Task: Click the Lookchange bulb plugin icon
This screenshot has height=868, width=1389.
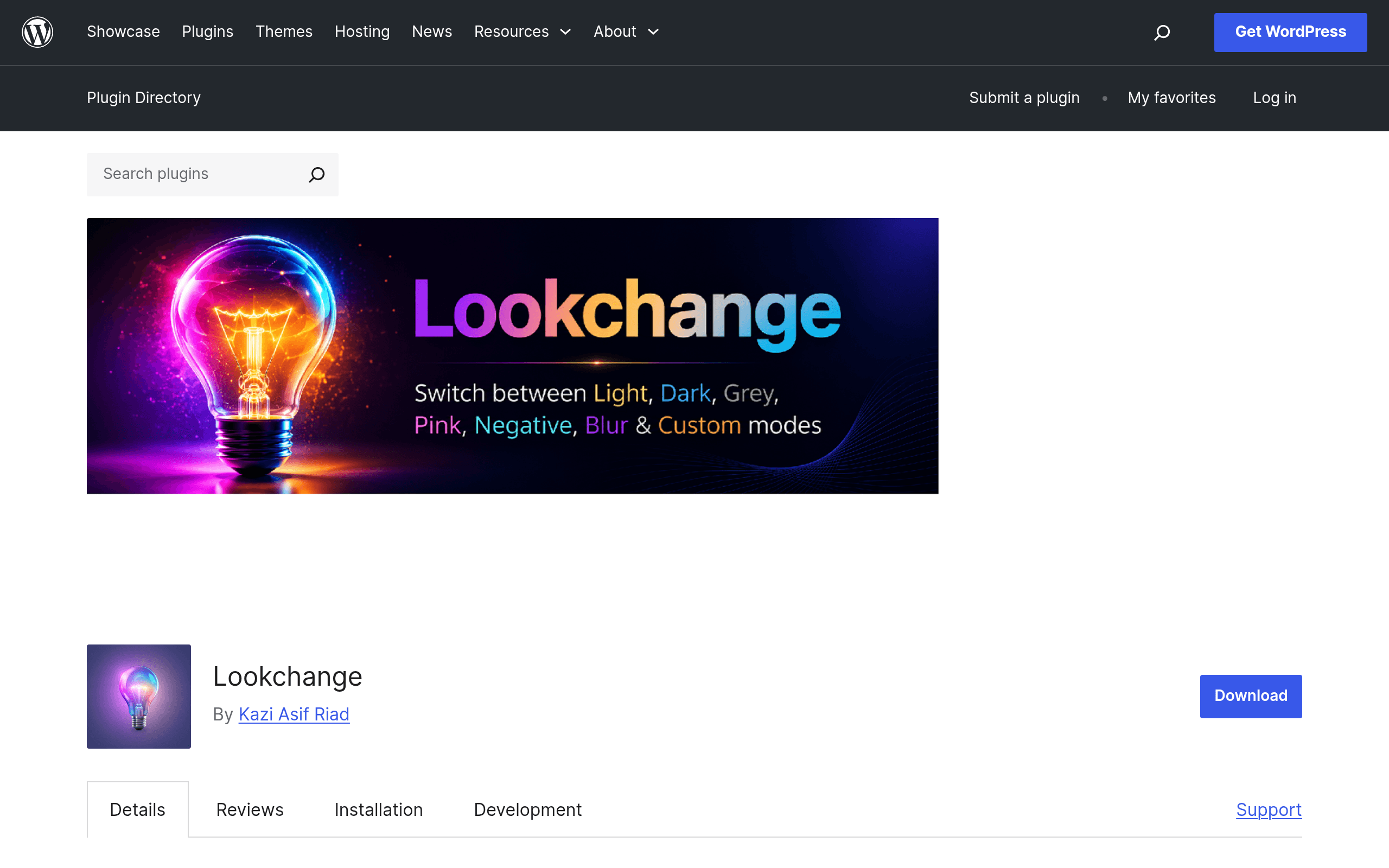Action: pos(139,697)
